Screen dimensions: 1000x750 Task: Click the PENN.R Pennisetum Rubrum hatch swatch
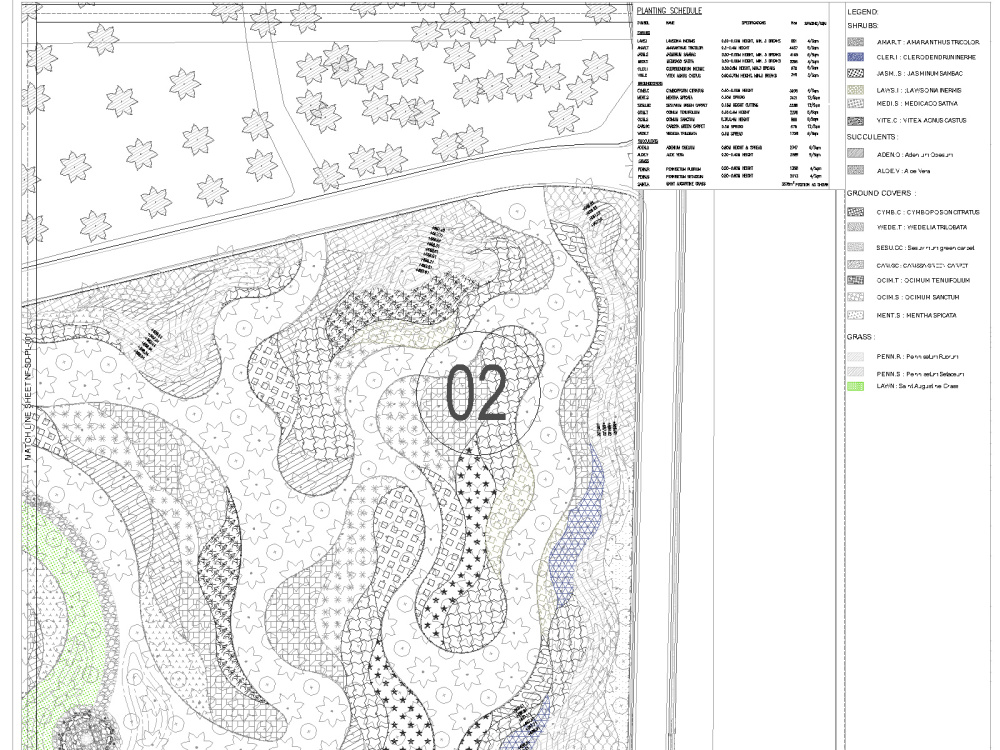tap(855, 357)
